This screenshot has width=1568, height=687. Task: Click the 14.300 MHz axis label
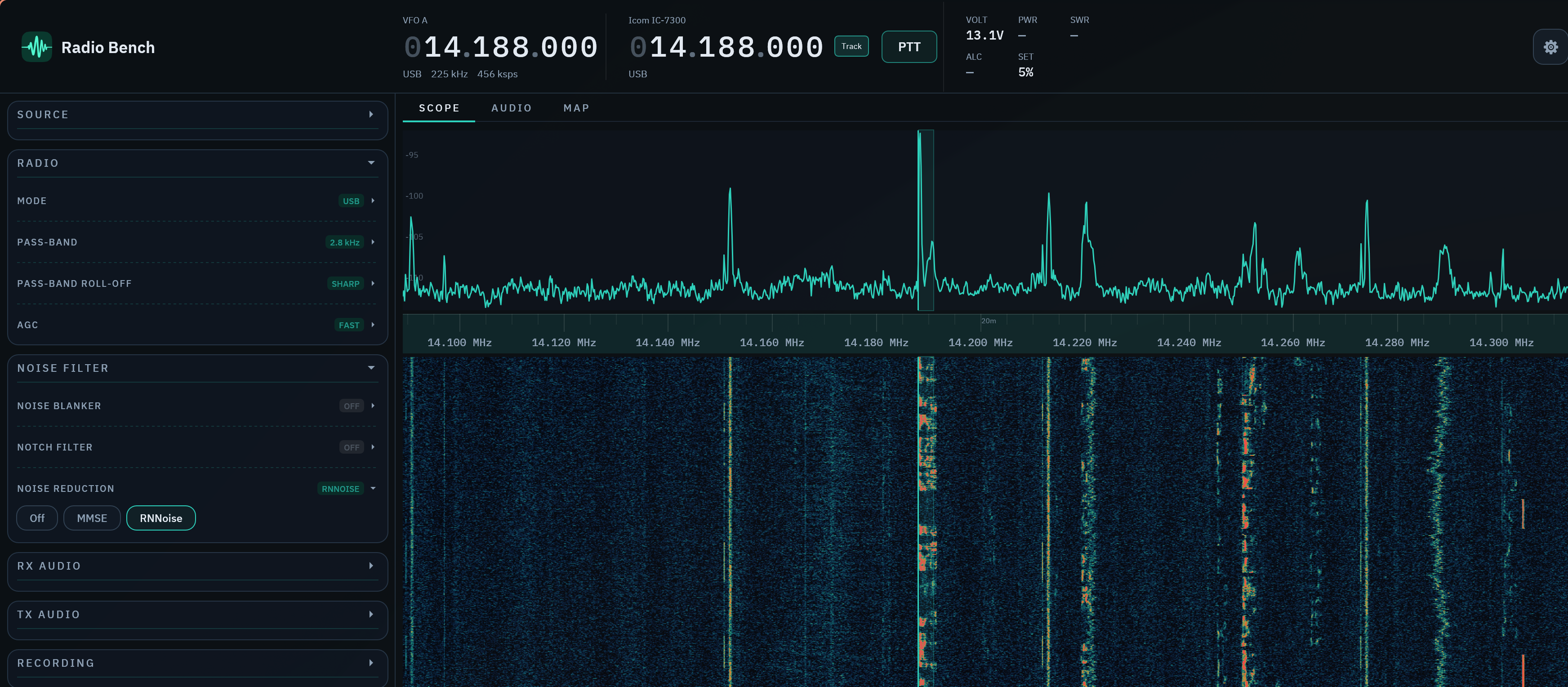point(1501,343)
